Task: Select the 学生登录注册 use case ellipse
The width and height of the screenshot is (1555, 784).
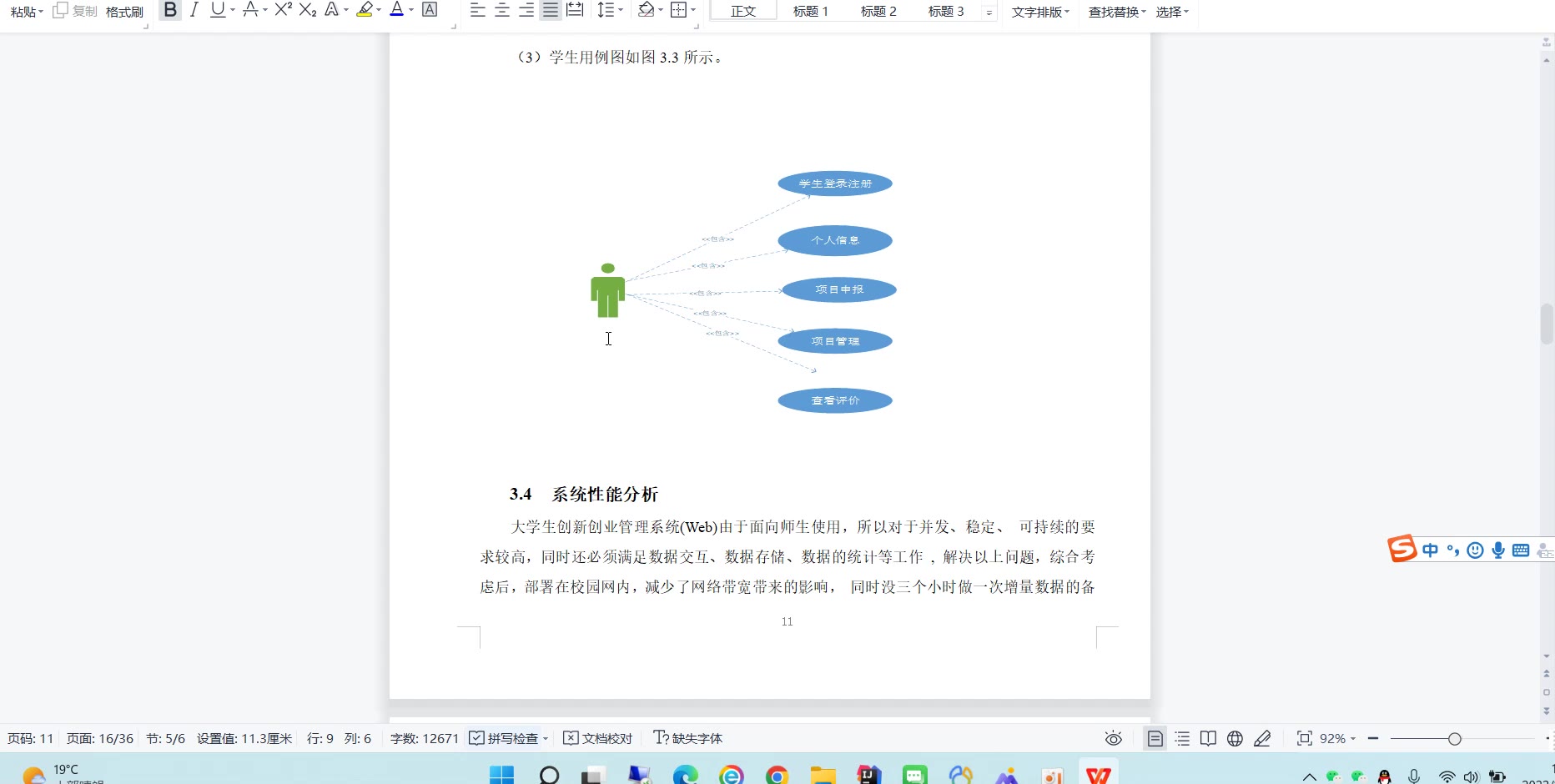Action: [835, 183]
